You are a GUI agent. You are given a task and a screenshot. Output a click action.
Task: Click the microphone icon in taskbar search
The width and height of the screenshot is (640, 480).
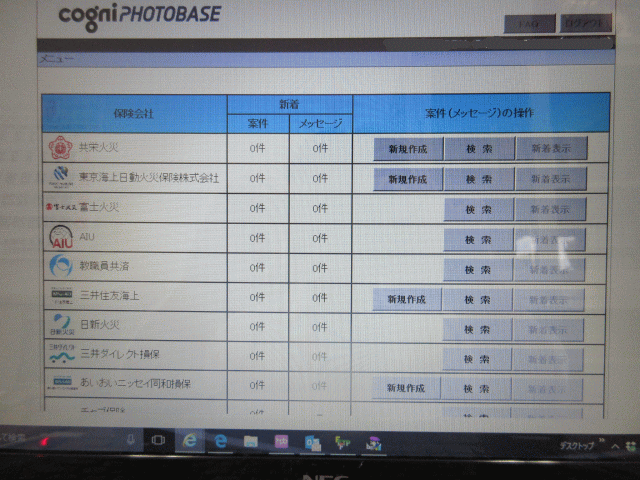(131, 440)
